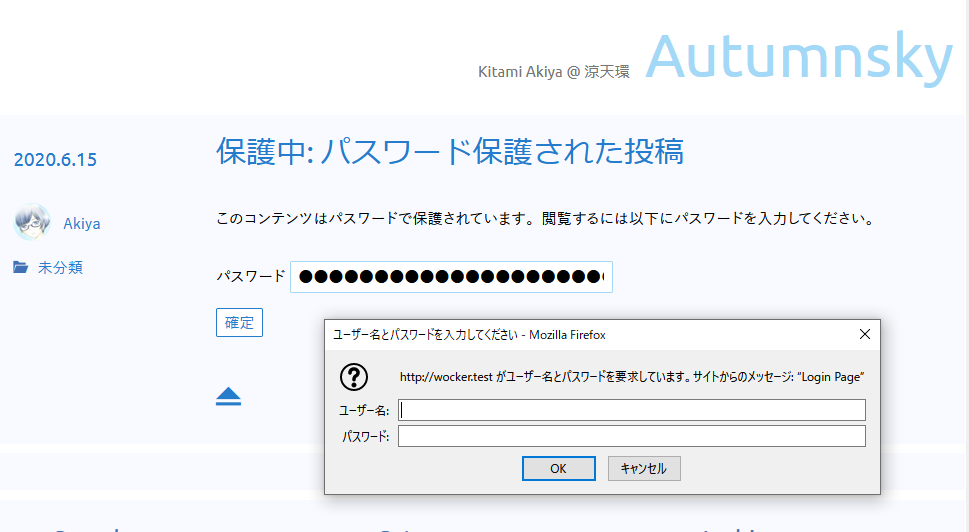Click the question mark icon in dialog

tap(354, 377)
